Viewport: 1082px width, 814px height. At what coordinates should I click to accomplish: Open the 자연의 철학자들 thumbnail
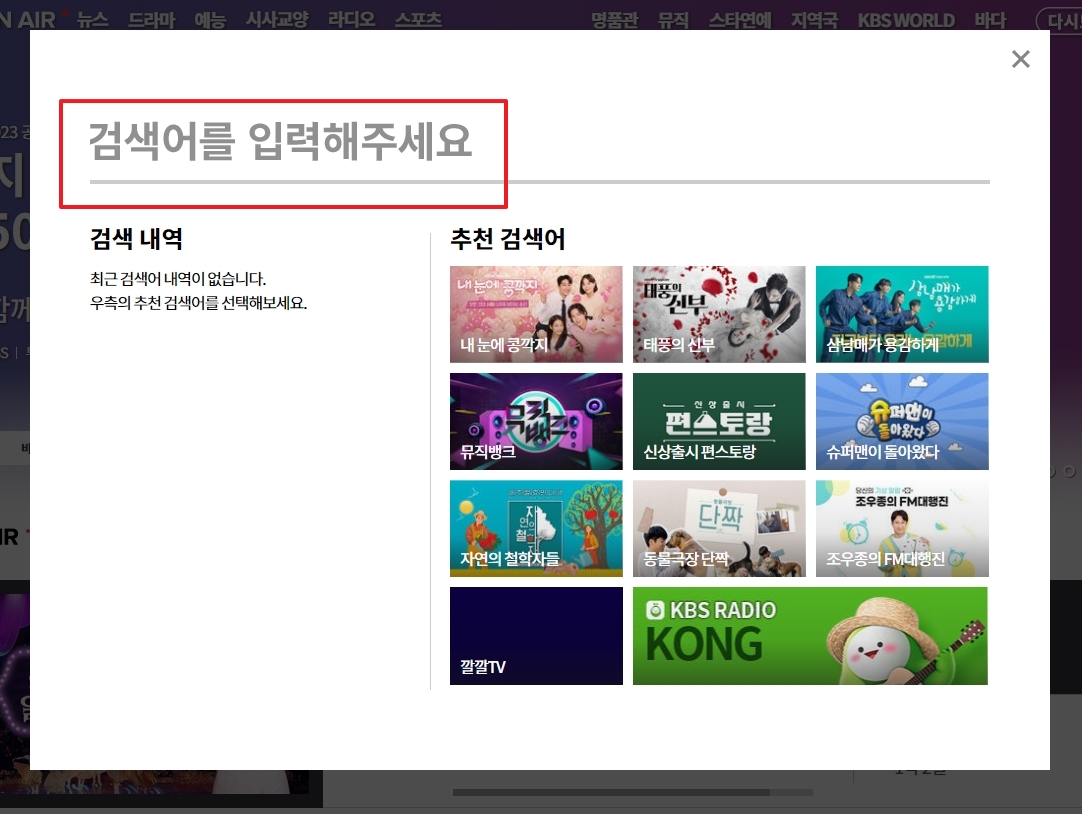pyautogui.click(x=536, y=528)
